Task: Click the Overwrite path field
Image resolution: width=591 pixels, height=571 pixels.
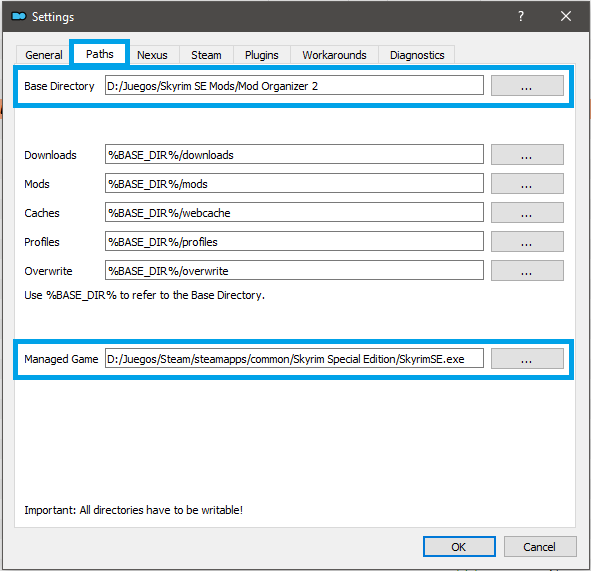Action: (294, 270)
